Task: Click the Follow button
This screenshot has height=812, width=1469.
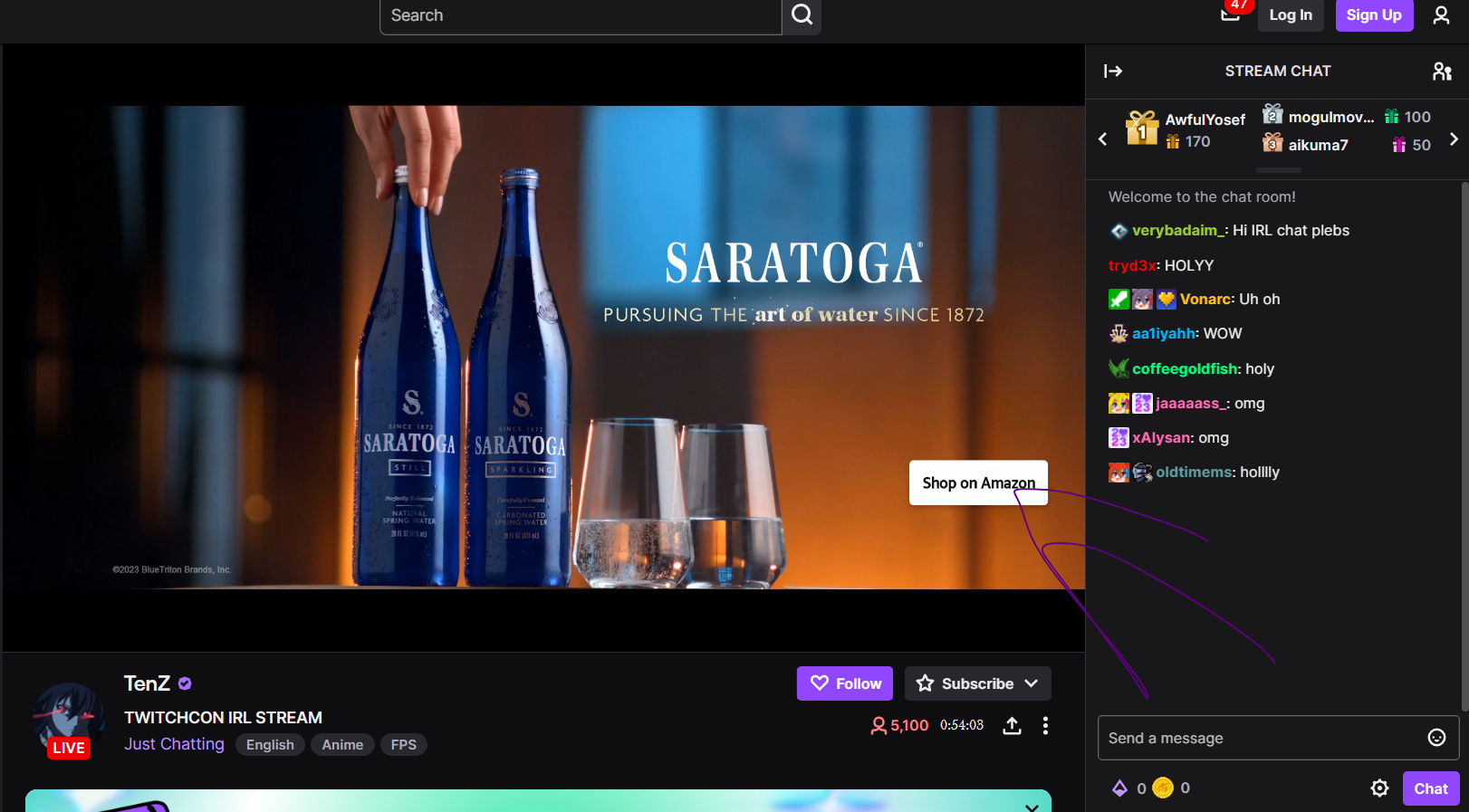Action: click(x=845, y=683)
